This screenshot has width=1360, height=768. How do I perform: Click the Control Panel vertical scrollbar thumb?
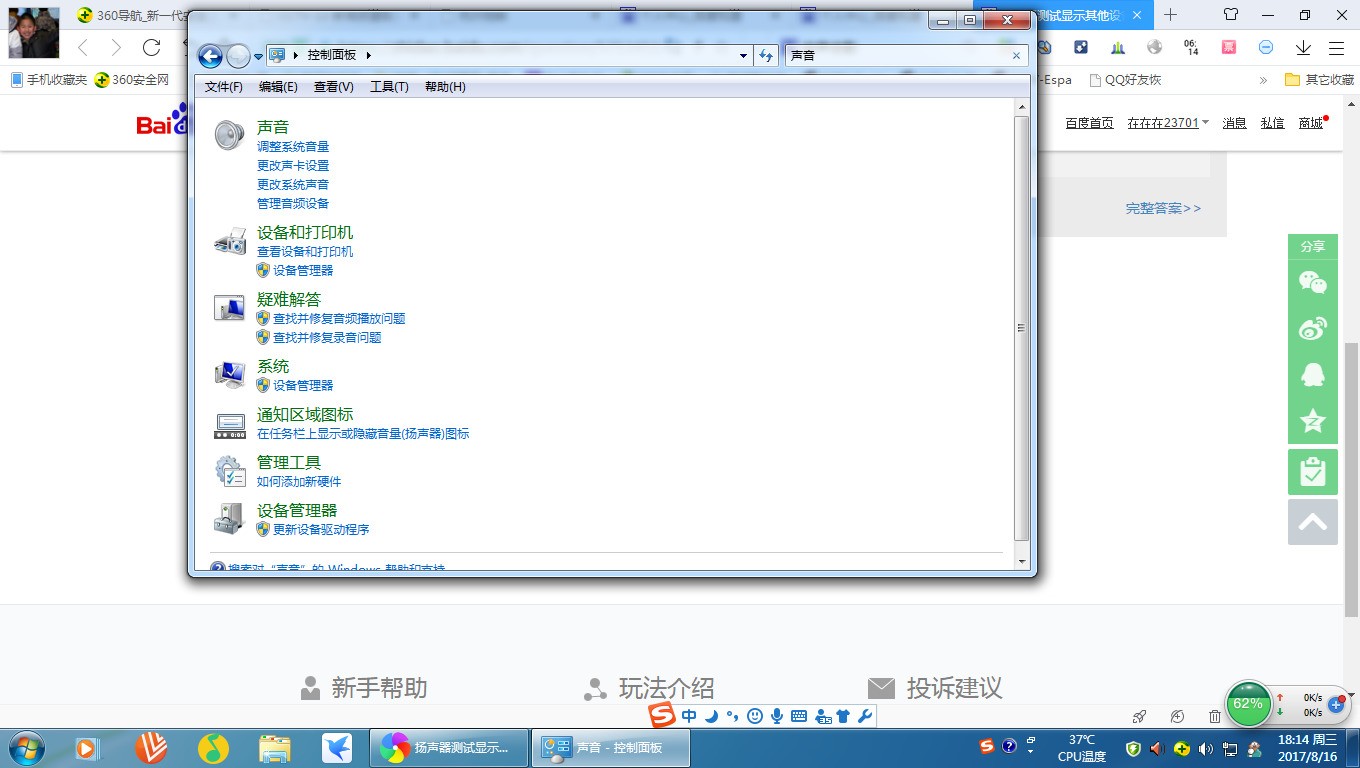point(1022,328)
